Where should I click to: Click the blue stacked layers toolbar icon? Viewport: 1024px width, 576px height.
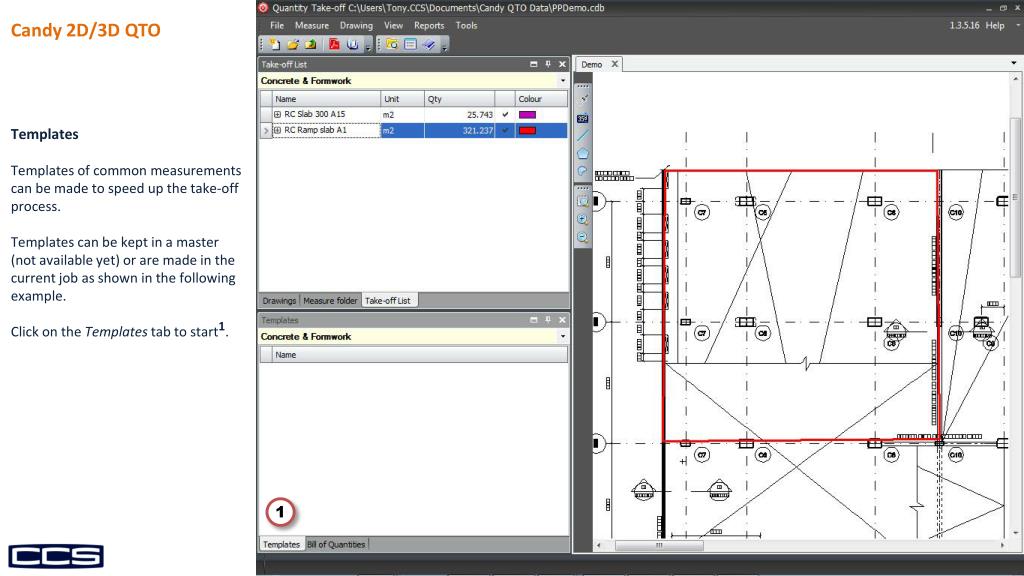(x=428, y=44)
